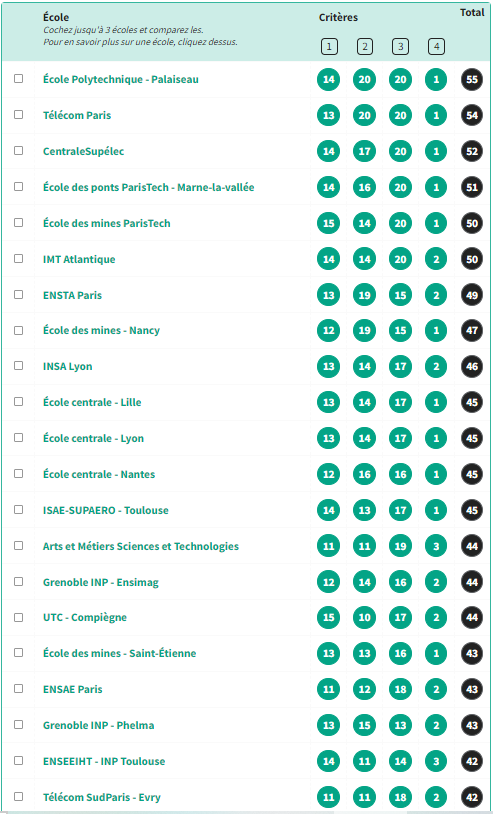Viewport: 493px width, 814px height.
Task: Click criterion 3 header box
Action: tap(400, 47)
